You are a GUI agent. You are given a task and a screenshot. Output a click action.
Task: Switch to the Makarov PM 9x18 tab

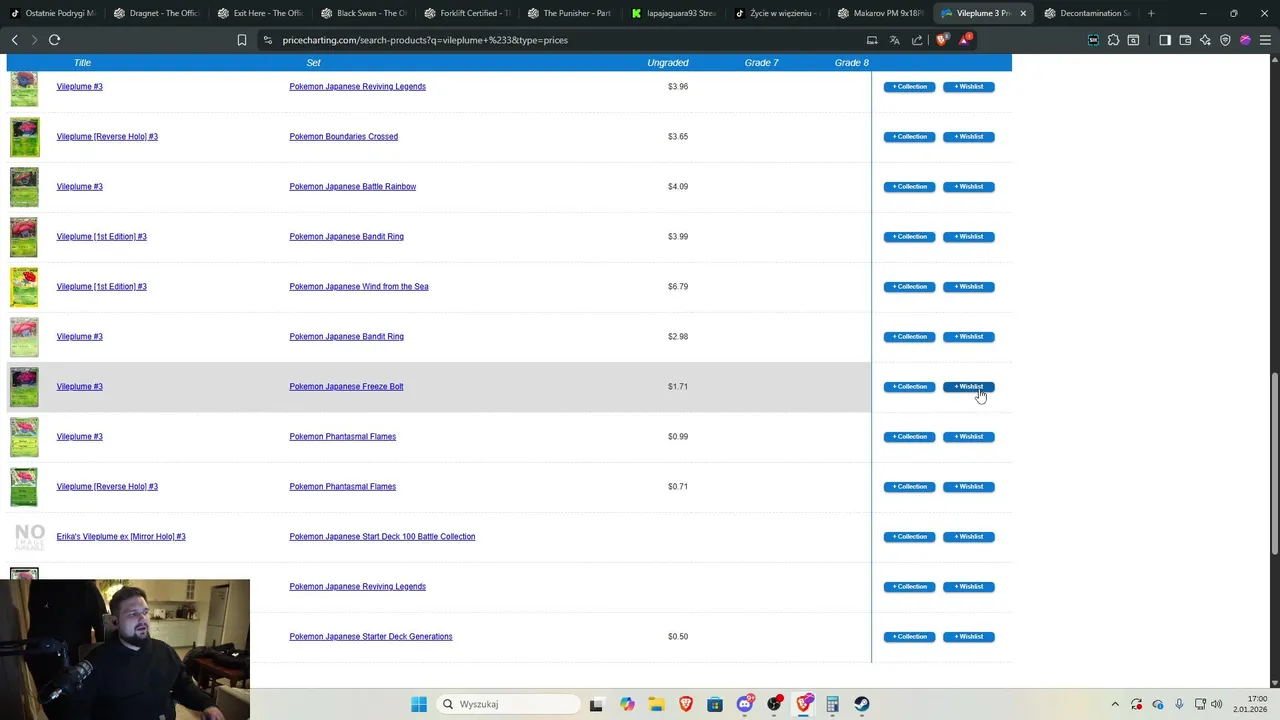880,13
